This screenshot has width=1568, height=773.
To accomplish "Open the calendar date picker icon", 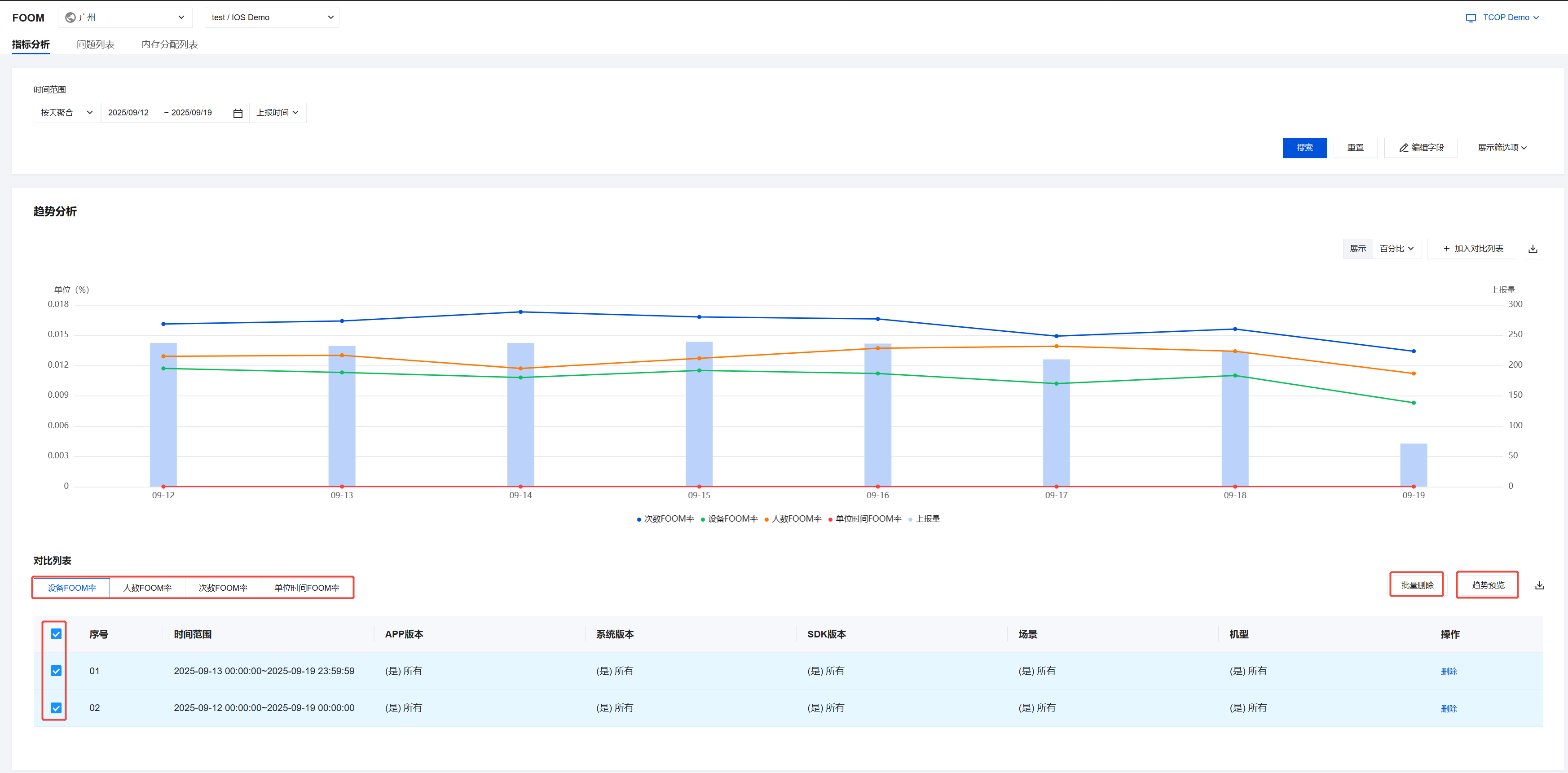I will [238, 113].
